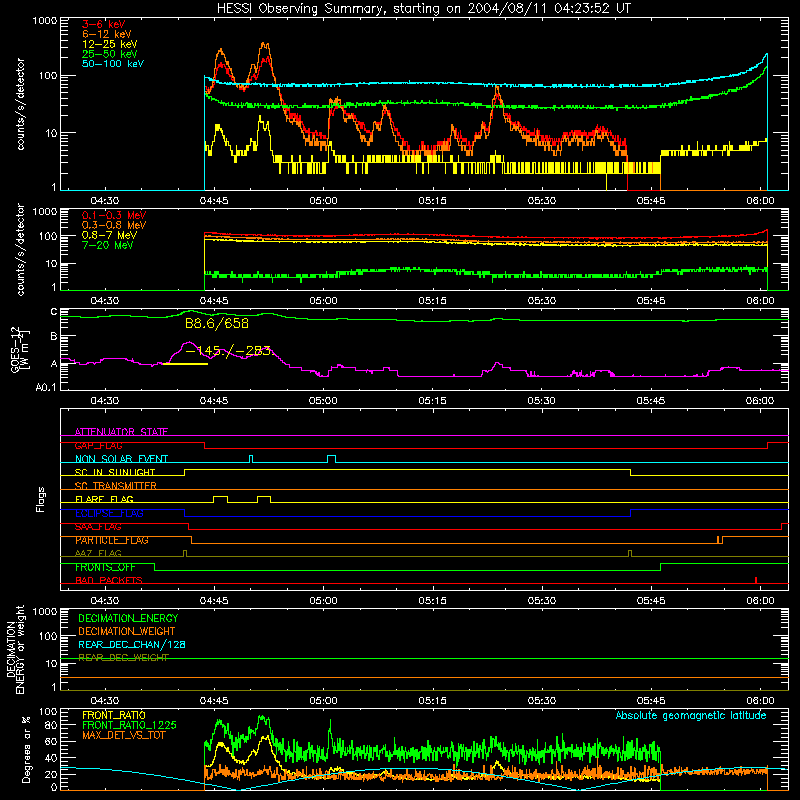Select the '6-12 keV' legend label

pos(107,34)
